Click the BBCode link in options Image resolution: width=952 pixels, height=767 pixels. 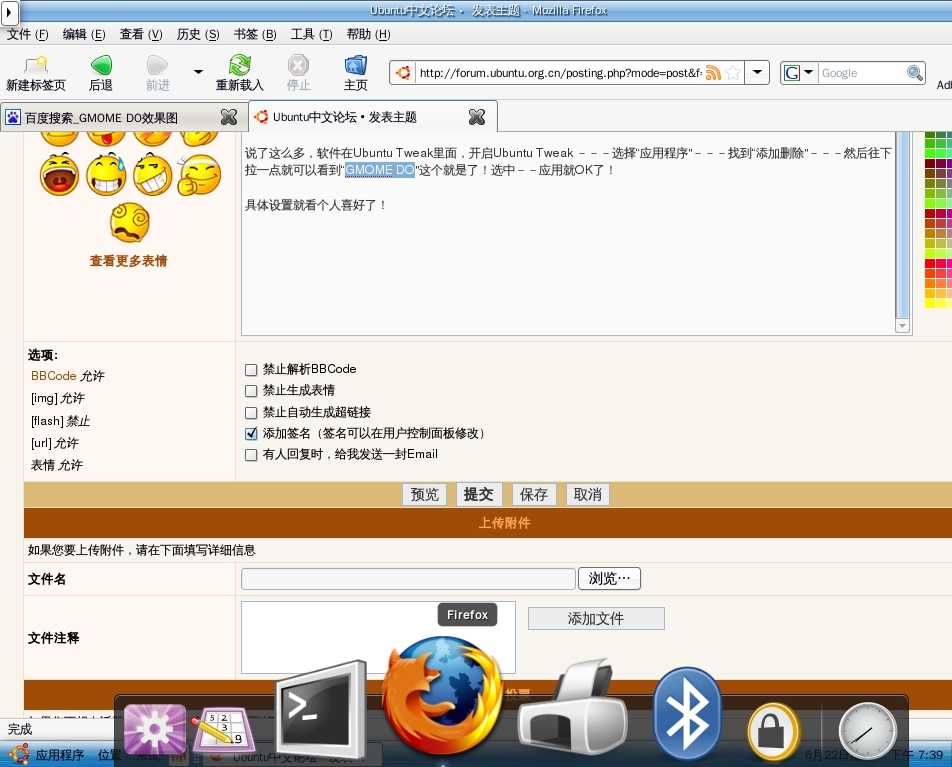[x=53, y=376]
